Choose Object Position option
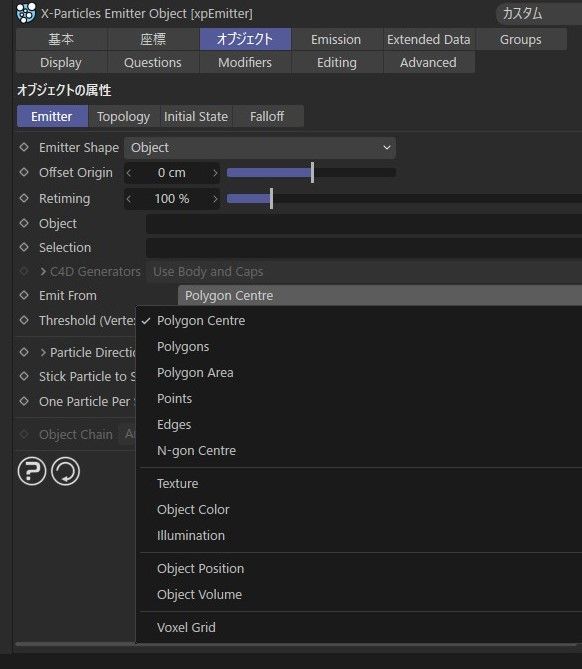The height and width of the screenshot is (669, 582). click(x=359, y=568)
